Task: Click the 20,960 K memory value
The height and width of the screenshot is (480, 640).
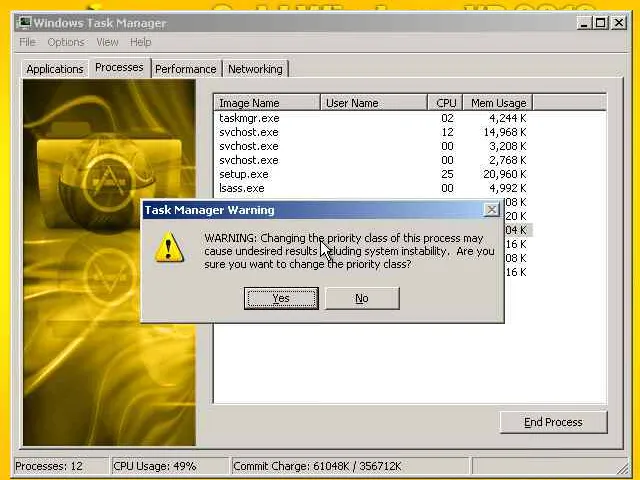Action: (505, 174)
